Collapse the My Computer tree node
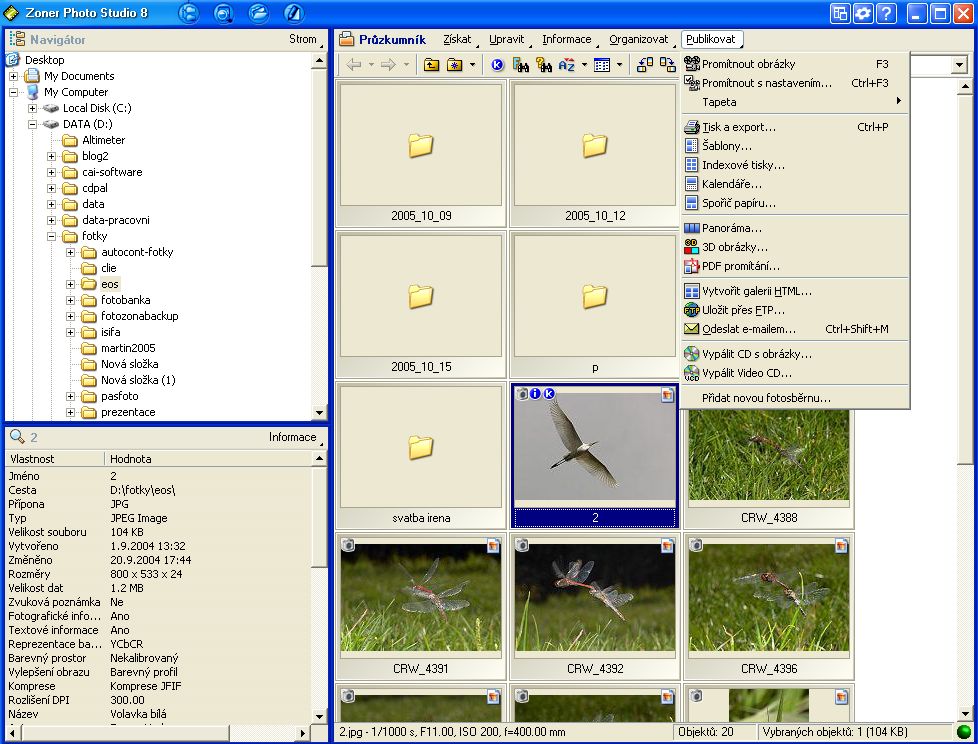Image resolution: width=978 pixels, height=744 pixels. click(13, 92)
